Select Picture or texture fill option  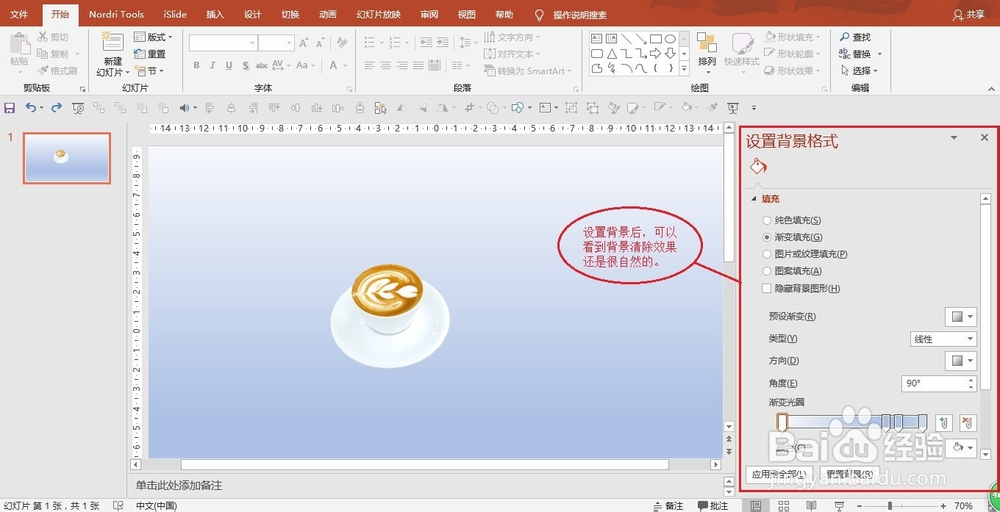[767, 254]
